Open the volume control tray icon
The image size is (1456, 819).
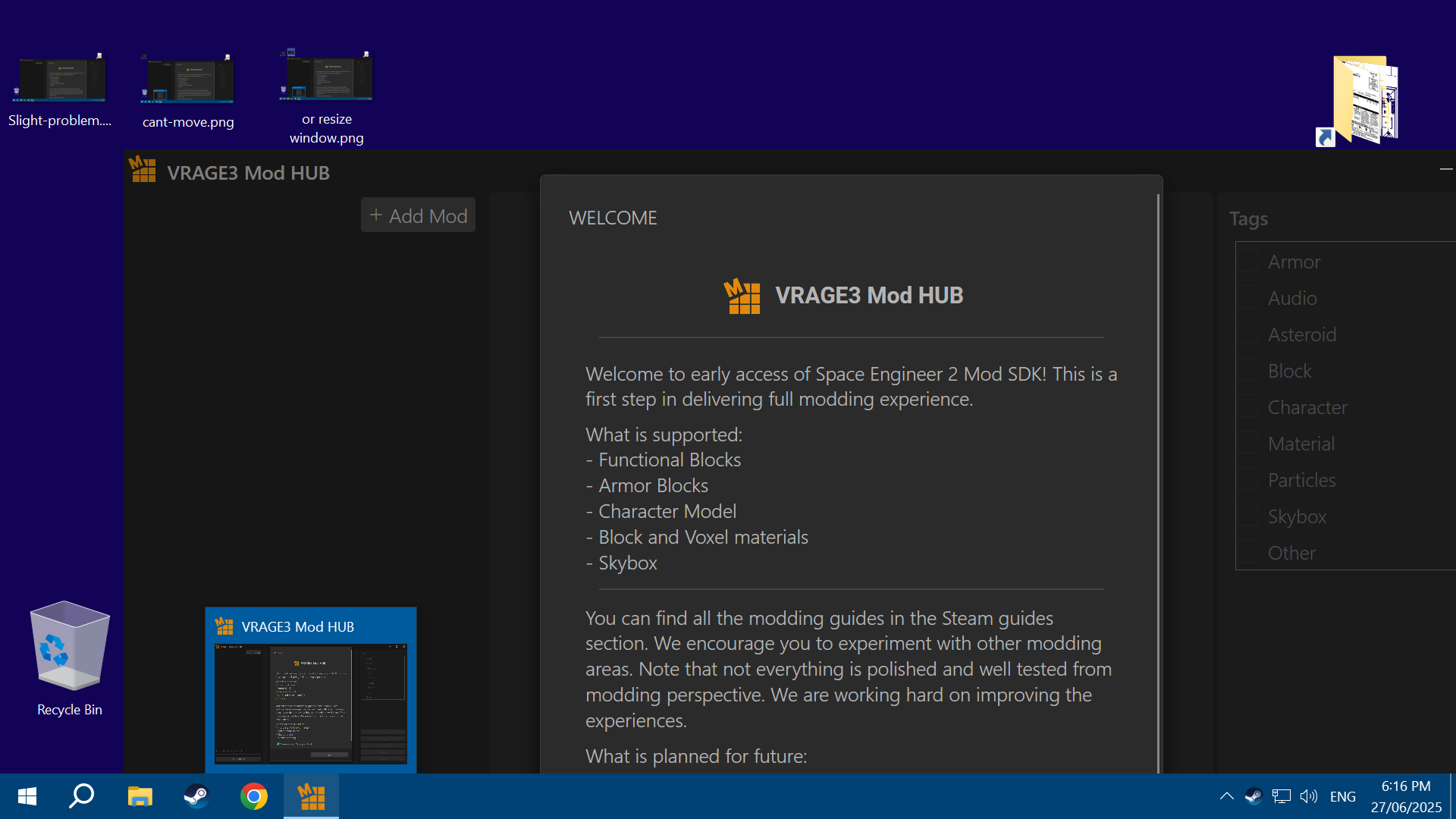(1309, 796)
